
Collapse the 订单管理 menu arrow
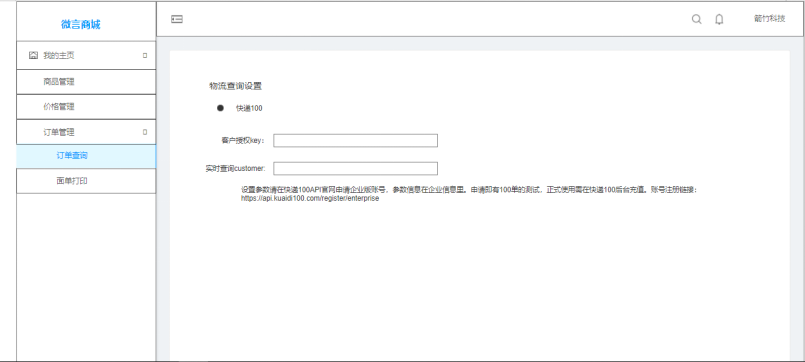(145, 132)
